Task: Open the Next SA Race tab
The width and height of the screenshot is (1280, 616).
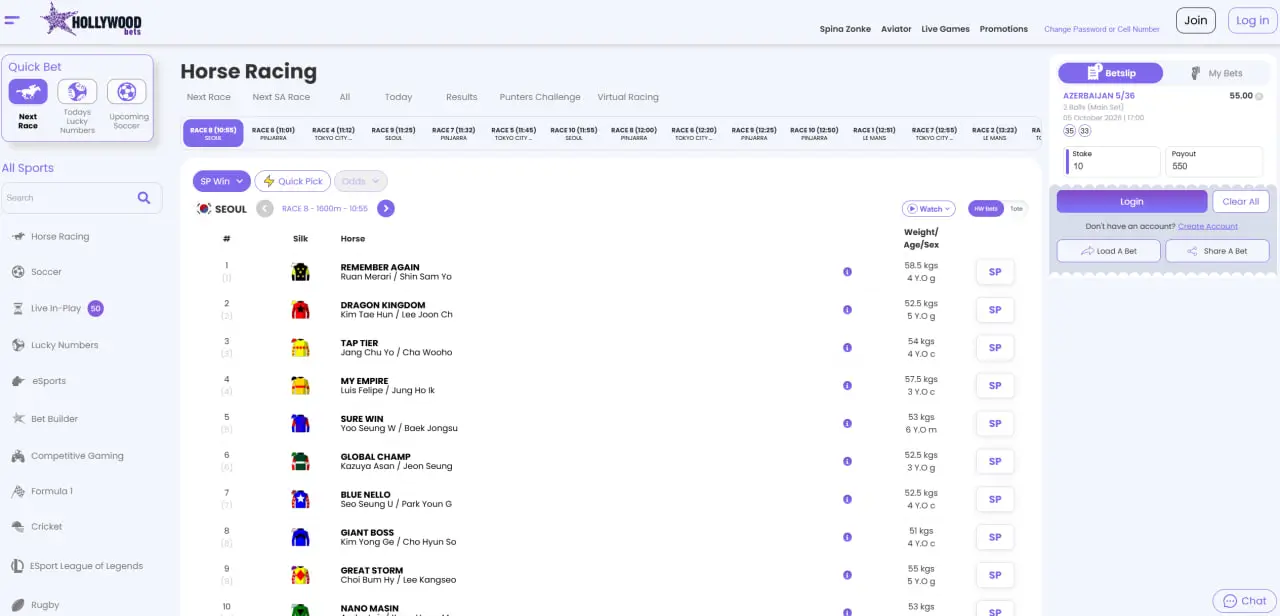Action: pos(281,97)
